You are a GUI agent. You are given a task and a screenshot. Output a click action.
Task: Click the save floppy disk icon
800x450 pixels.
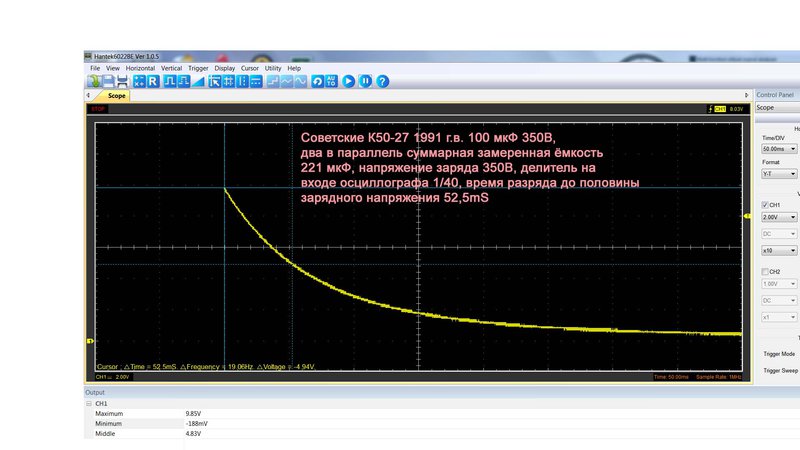[108, 81]
